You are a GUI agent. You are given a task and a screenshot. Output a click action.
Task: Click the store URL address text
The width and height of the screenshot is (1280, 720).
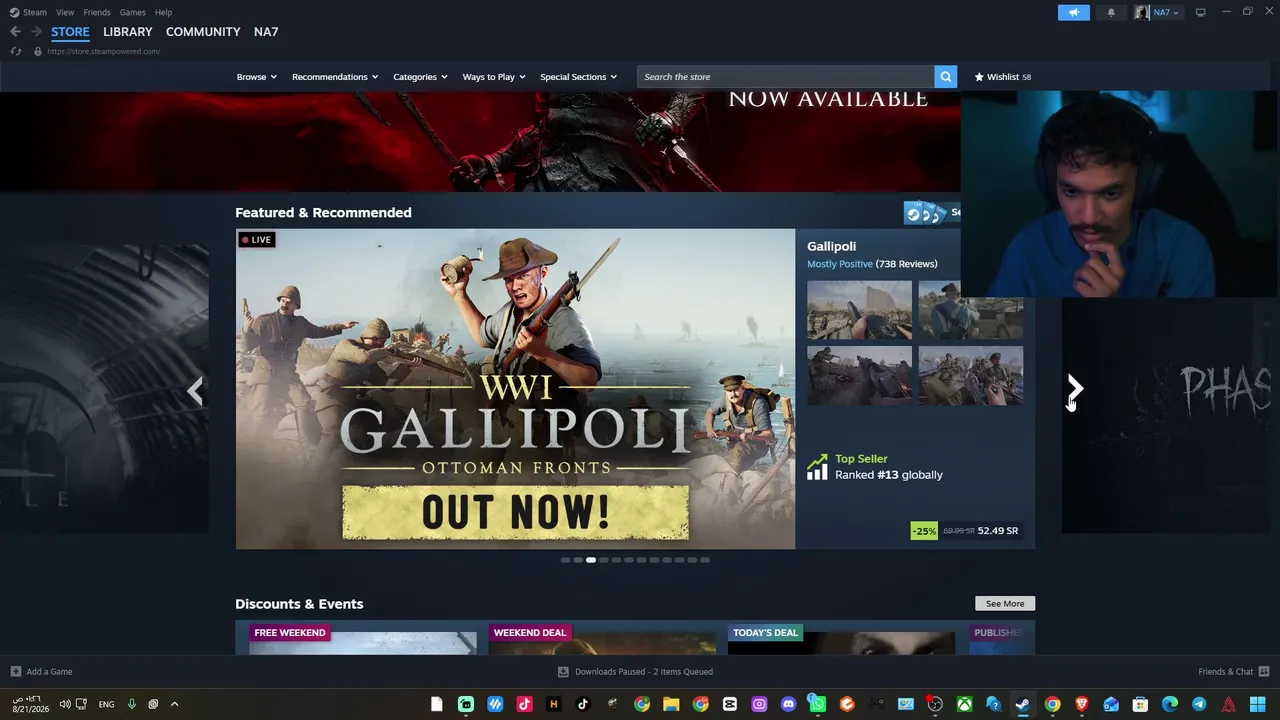pyautogui.click(x=103, y=51)
